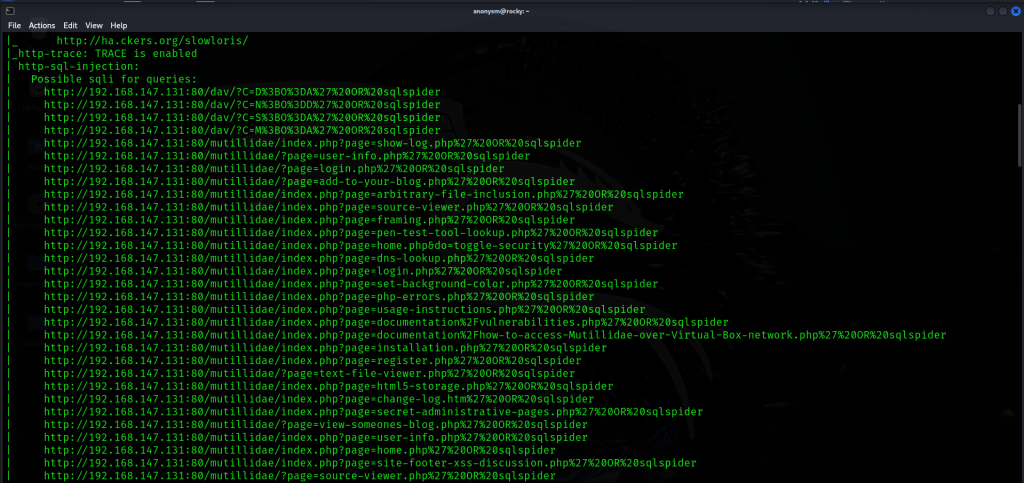Close the terminal window
Screen dimensions: 1024x483
click(x=1016, y=11)
